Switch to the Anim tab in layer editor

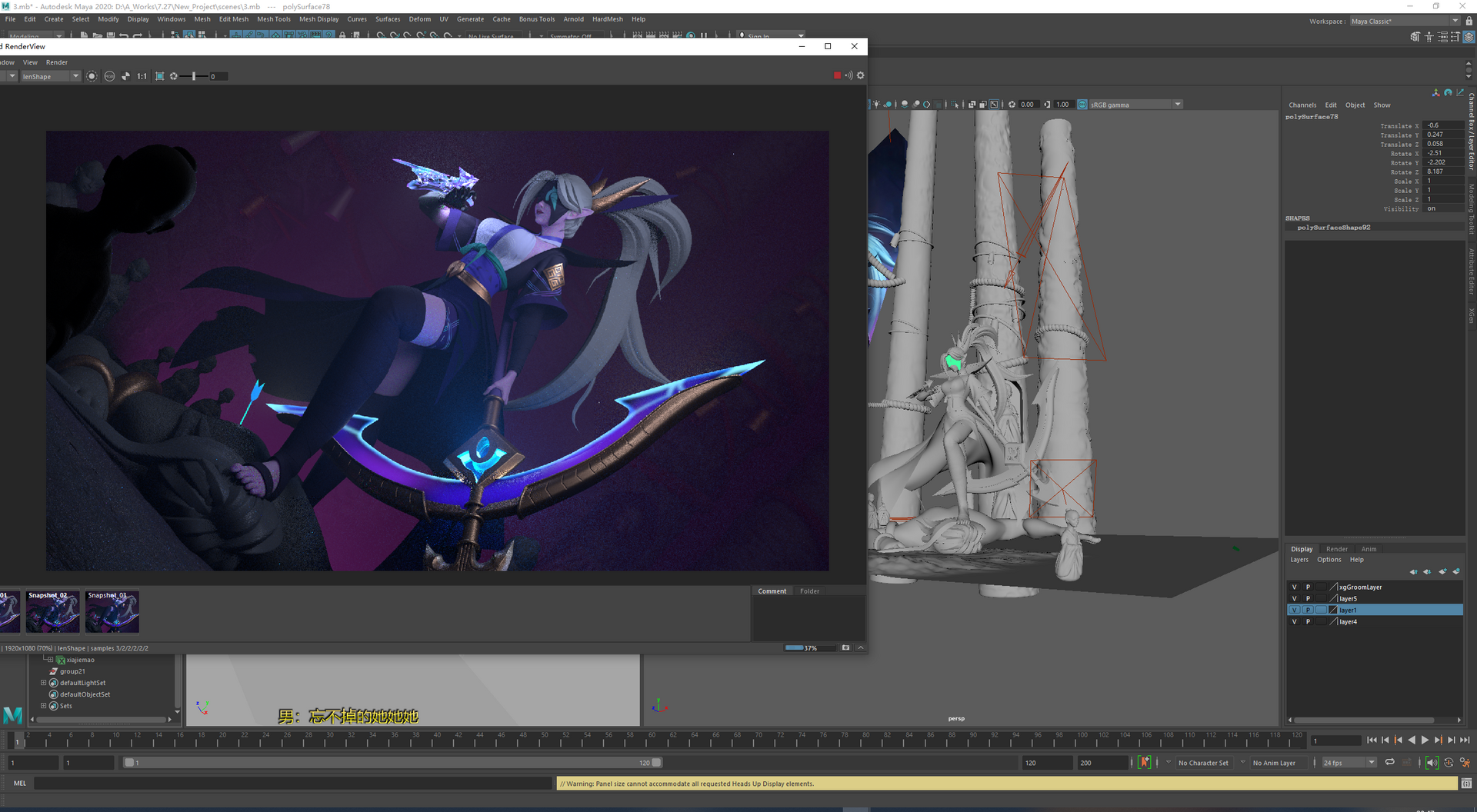click(x=1369, y=549)
